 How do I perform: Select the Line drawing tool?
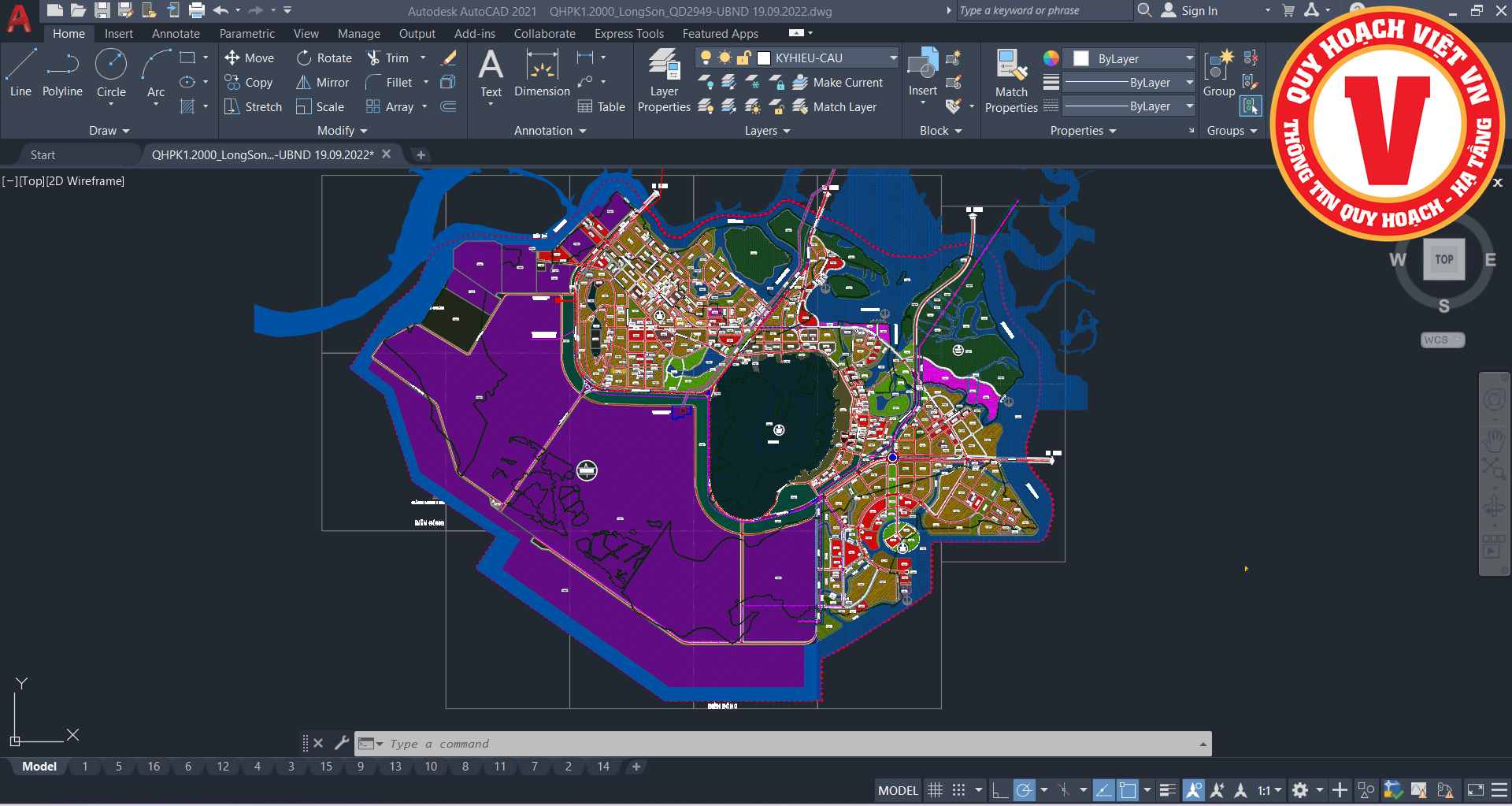tap(20, 72)
